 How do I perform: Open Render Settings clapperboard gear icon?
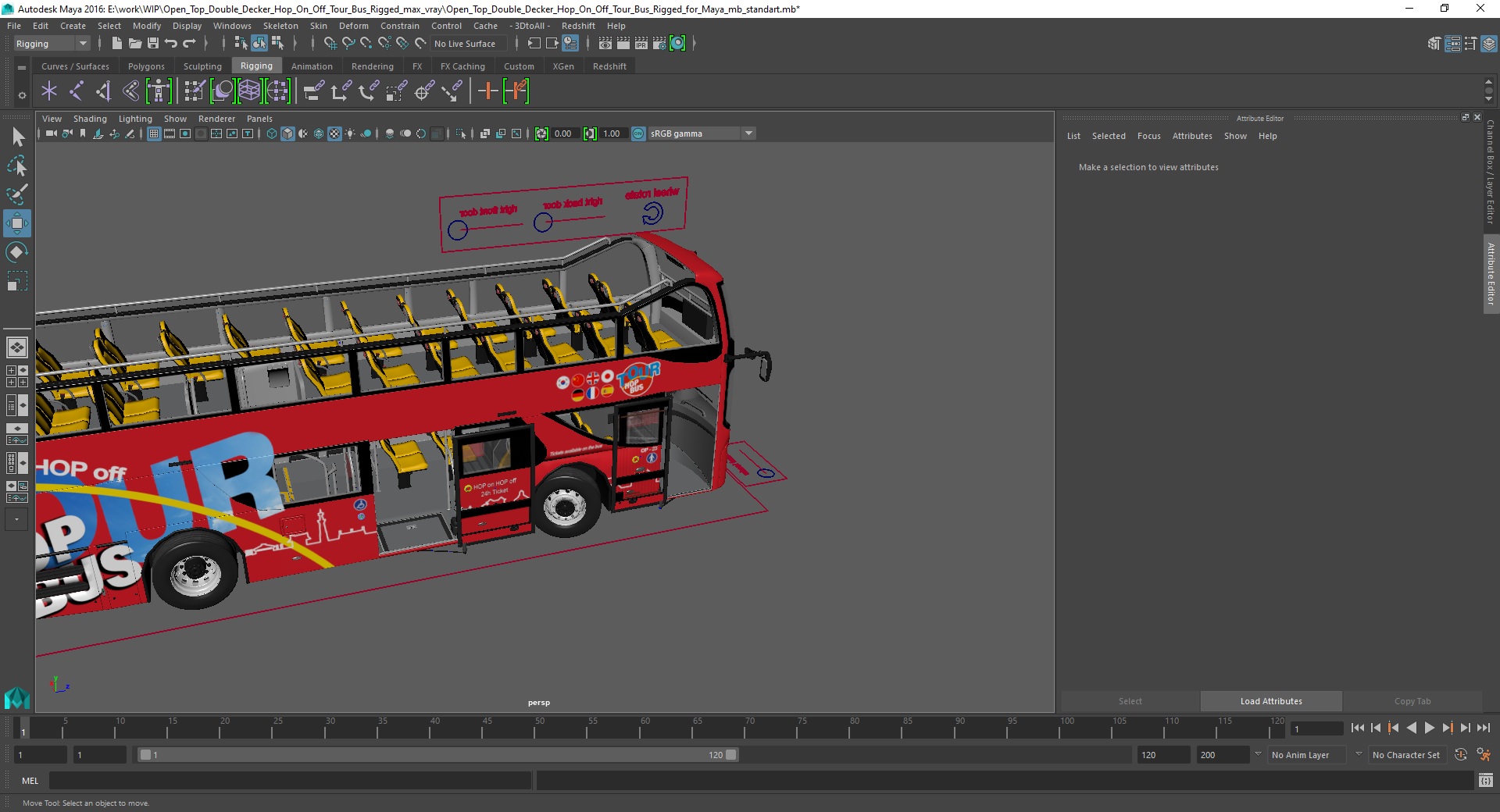coord(659,44)
